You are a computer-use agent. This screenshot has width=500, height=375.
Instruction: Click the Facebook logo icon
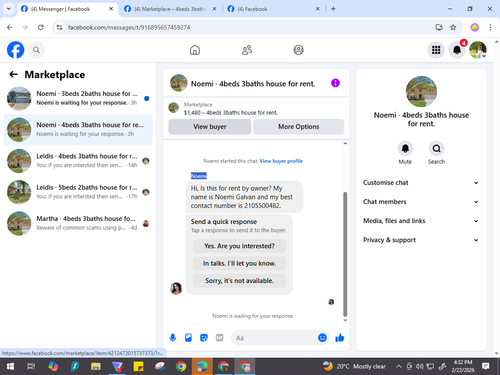15,50
